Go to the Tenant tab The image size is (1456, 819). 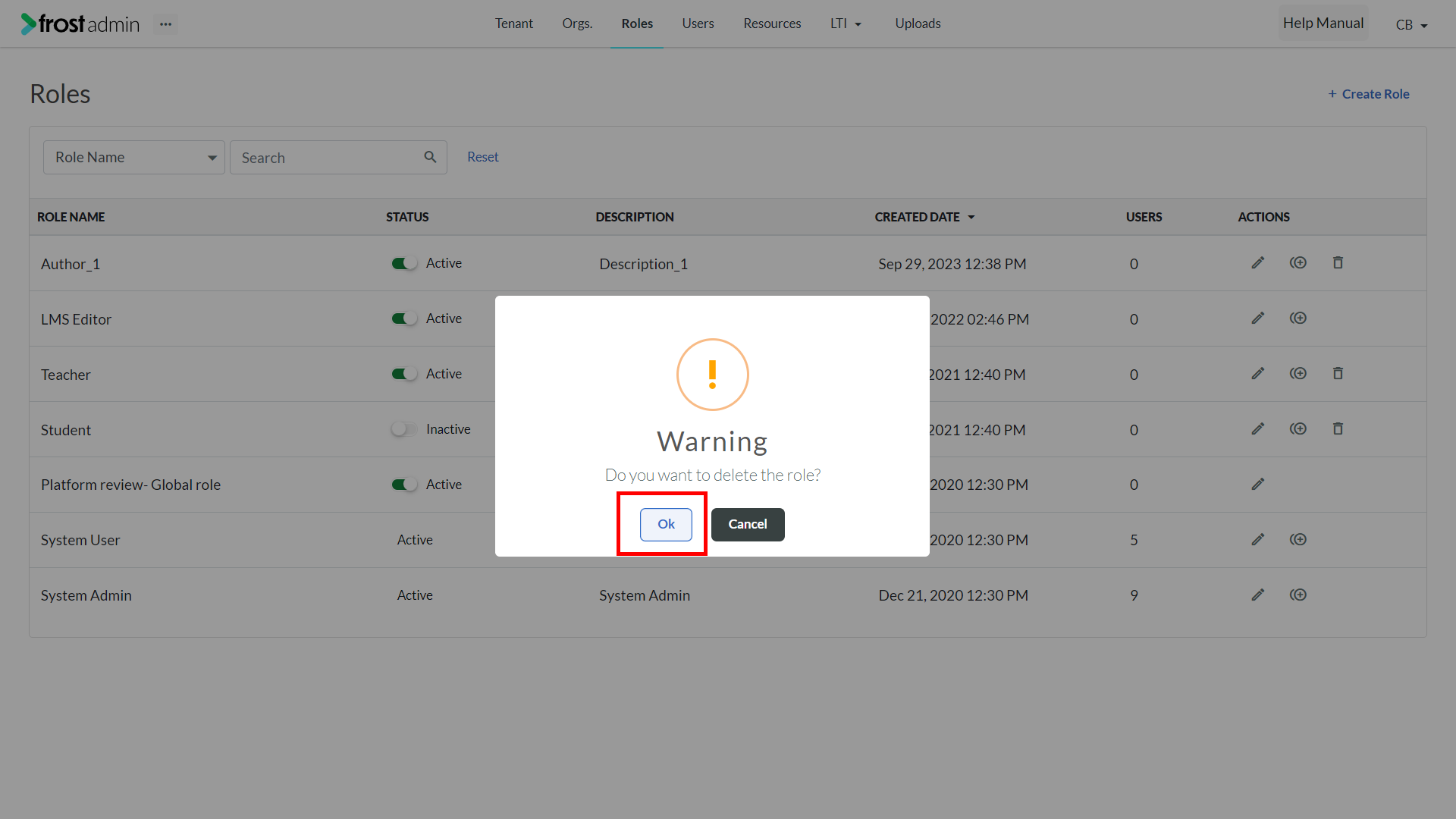pyautogui.click(x=514, y=24)
